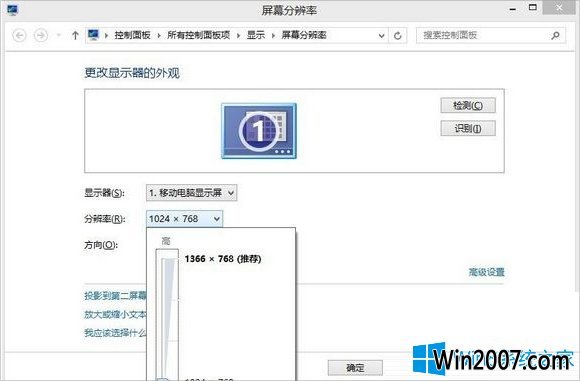Open the 显示器 display selection dropdown

(191, 193)
